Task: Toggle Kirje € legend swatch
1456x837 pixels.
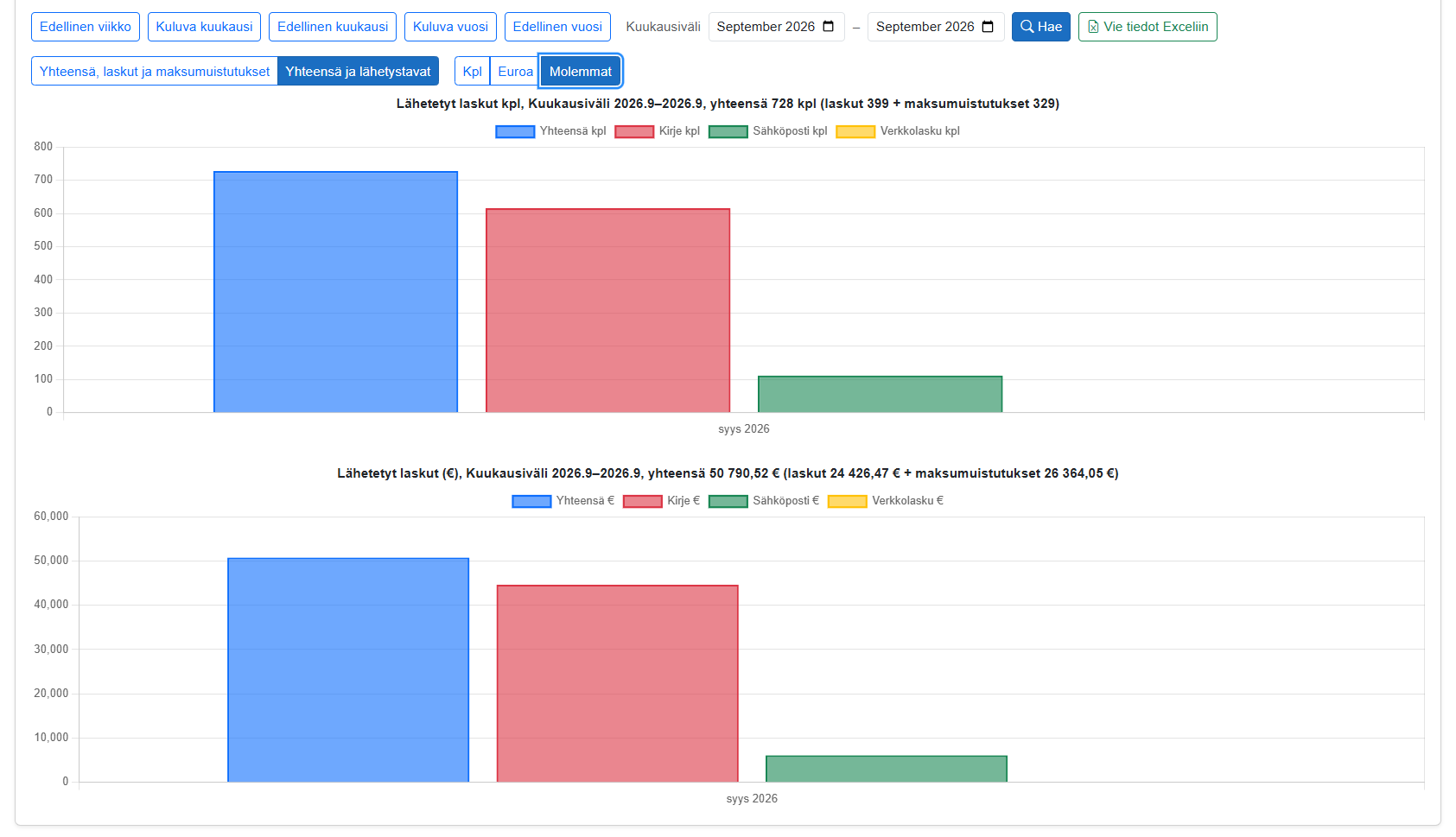Action: click(x=643, y=501)
